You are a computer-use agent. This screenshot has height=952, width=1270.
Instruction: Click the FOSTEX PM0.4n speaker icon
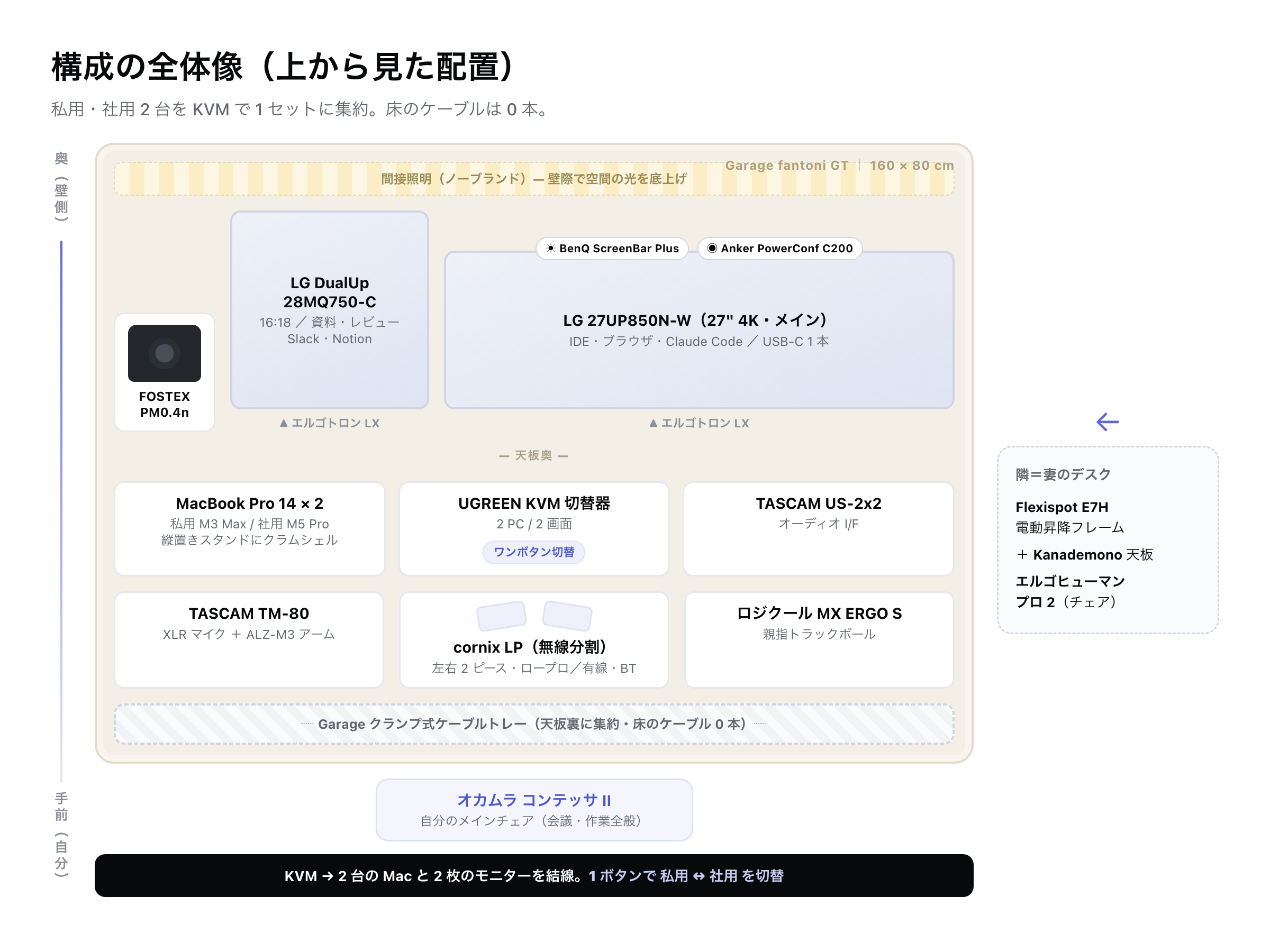pos(164,353)
